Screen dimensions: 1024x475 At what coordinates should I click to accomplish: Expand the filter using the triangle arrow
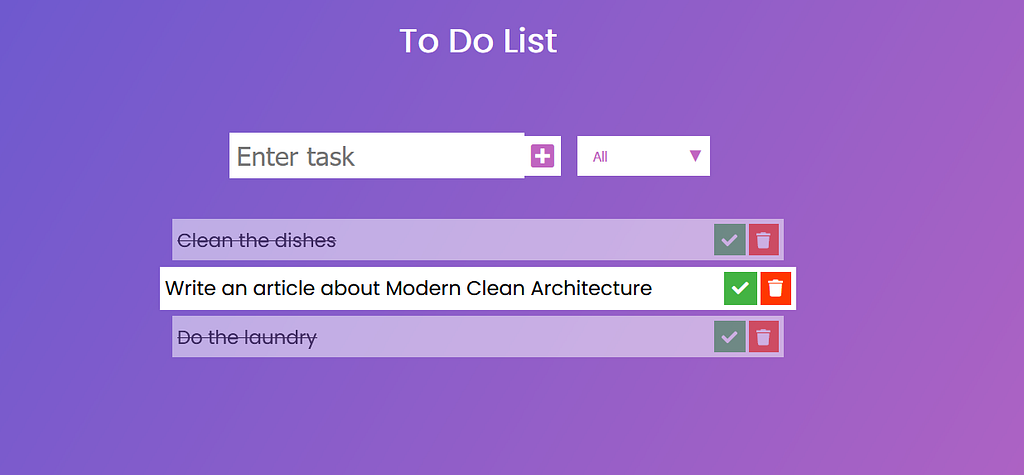[695, 156]
